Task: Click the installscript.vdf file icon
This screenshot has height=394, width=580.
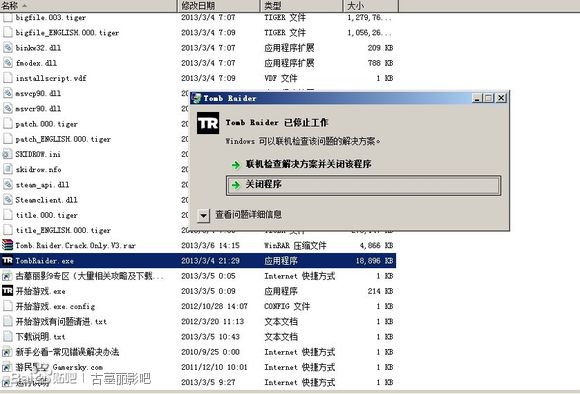Action: [x=7, y=78]
